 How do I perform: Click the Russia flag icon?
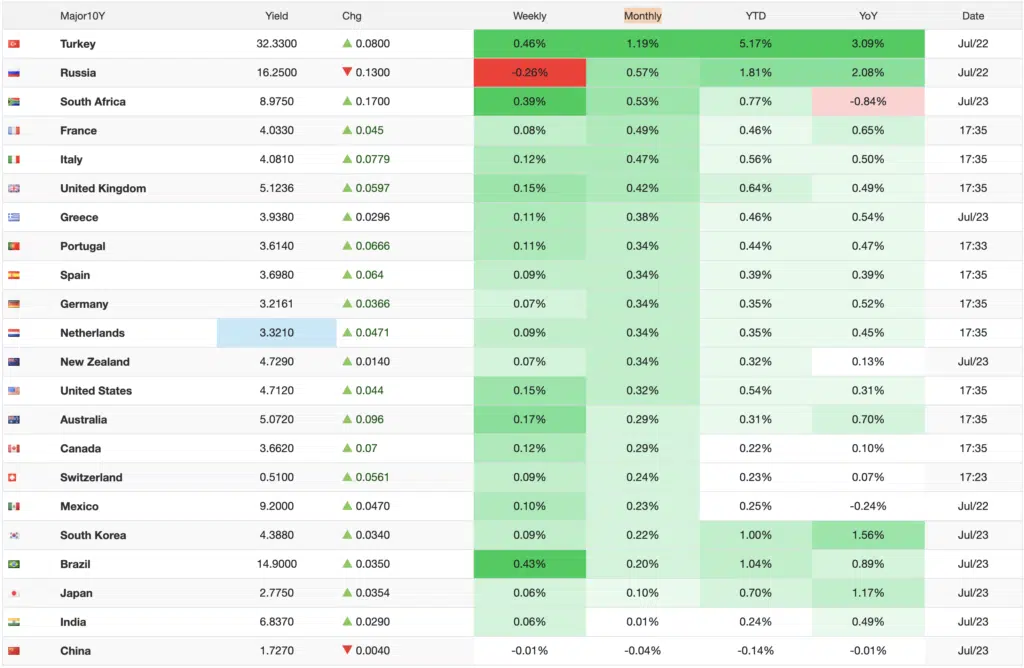click(x=14, y=72)
